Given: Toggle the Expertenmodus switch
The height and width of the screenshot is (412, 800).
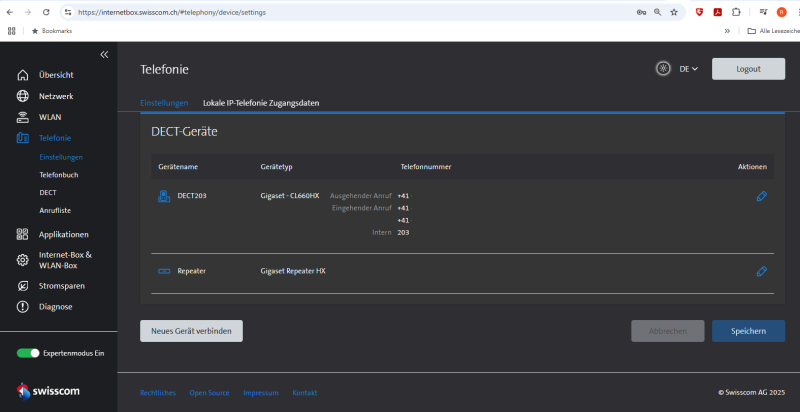Looking at the screenshot, I should tap(28, 353).
